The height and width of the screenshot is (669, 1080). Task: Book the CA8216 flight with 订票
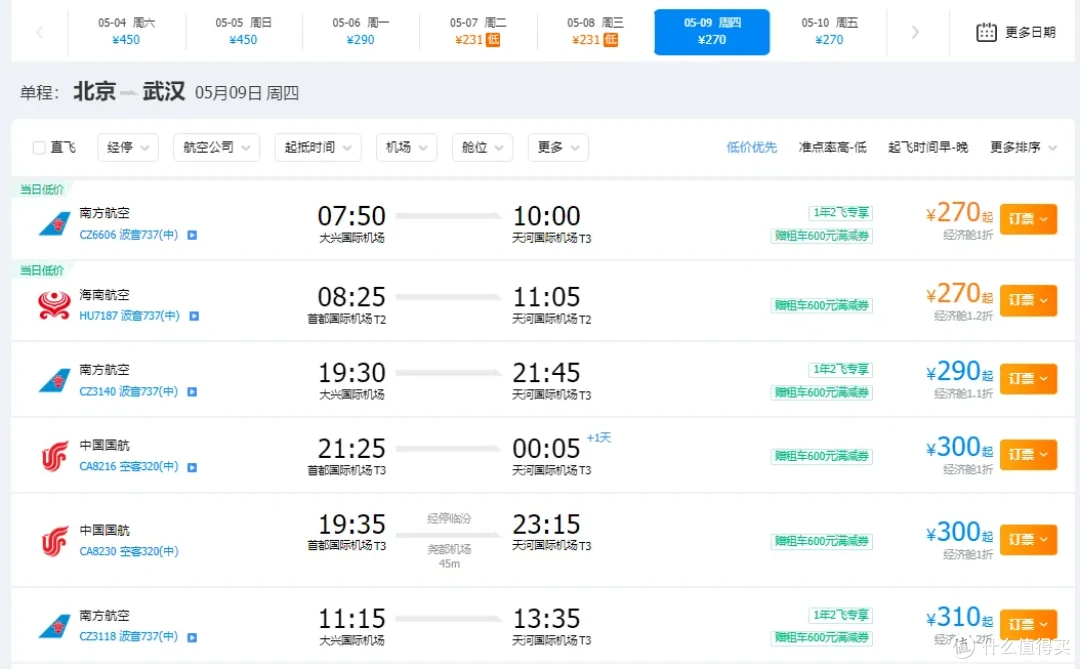(x=1028, y=455)
